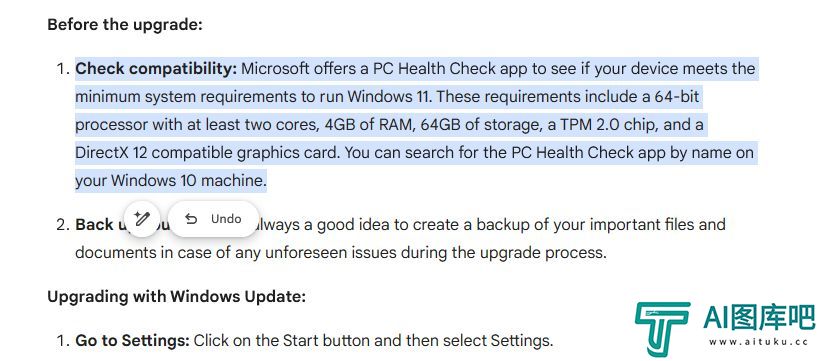Click the Windows 11 text
The width and height of the screenshot is (828, 361).
coord(390,97)
